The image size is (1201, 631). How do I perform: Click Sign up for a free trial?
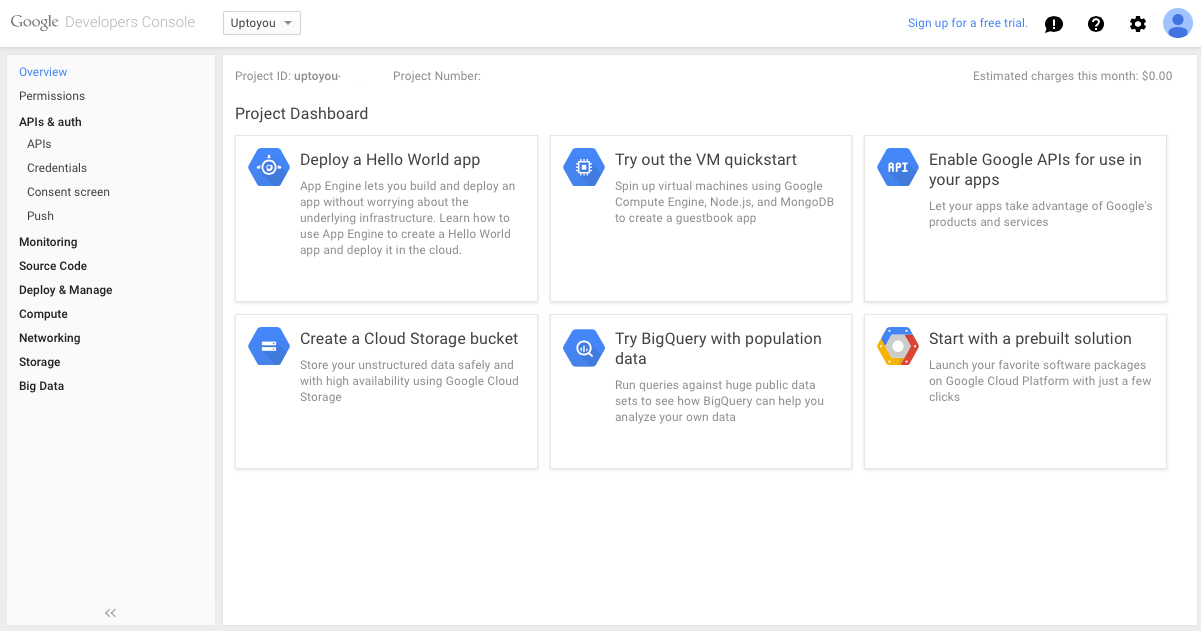(968, 23)
